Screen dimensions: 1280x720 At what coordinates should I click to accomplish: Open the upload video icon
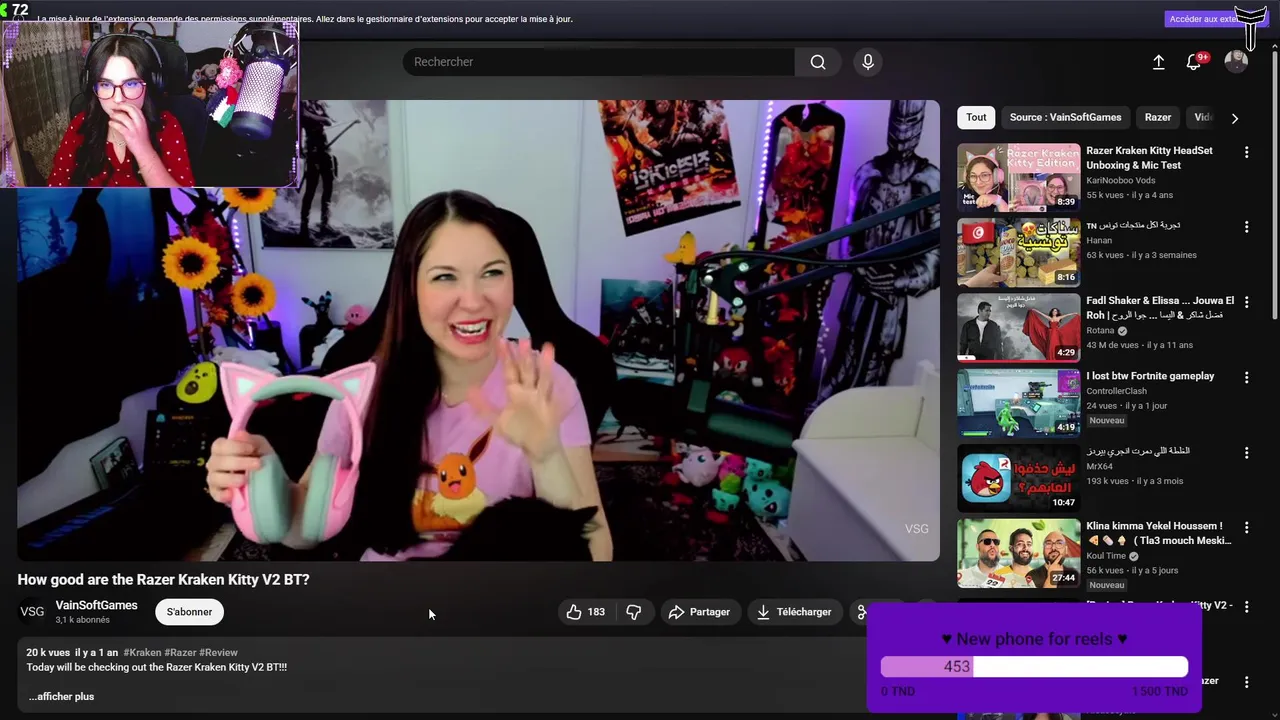[1158, 62]
